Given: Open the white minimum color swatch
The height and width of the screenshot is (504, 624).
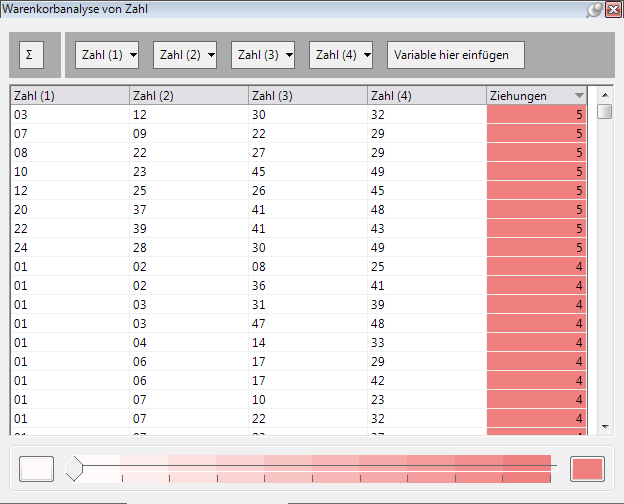Looking at the screenshot, I should pos(36,469).
